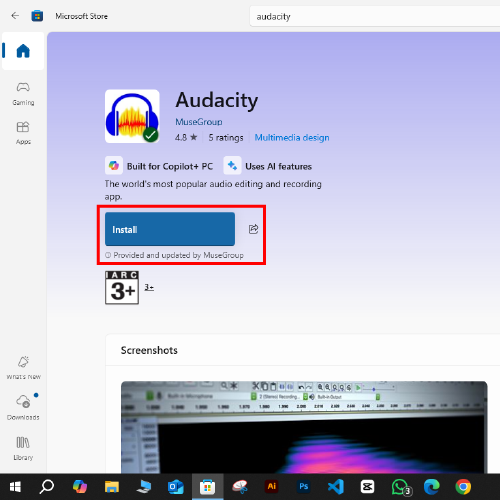Open Visual Studio Code from taskbar

point(336,487)
